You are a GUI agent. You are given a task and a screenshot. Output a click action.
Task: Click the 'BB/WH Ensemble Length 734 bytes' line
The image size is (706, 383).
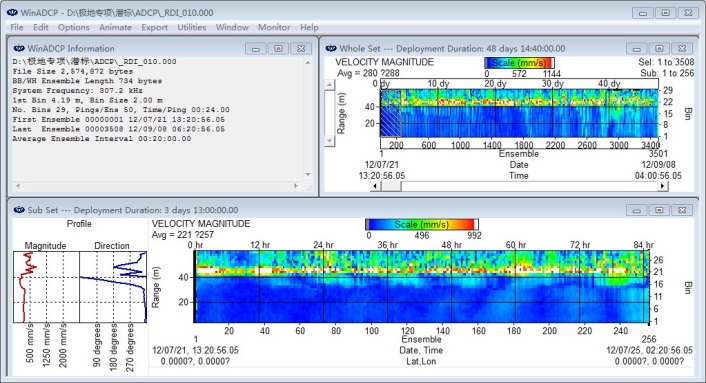pos(87,81)
